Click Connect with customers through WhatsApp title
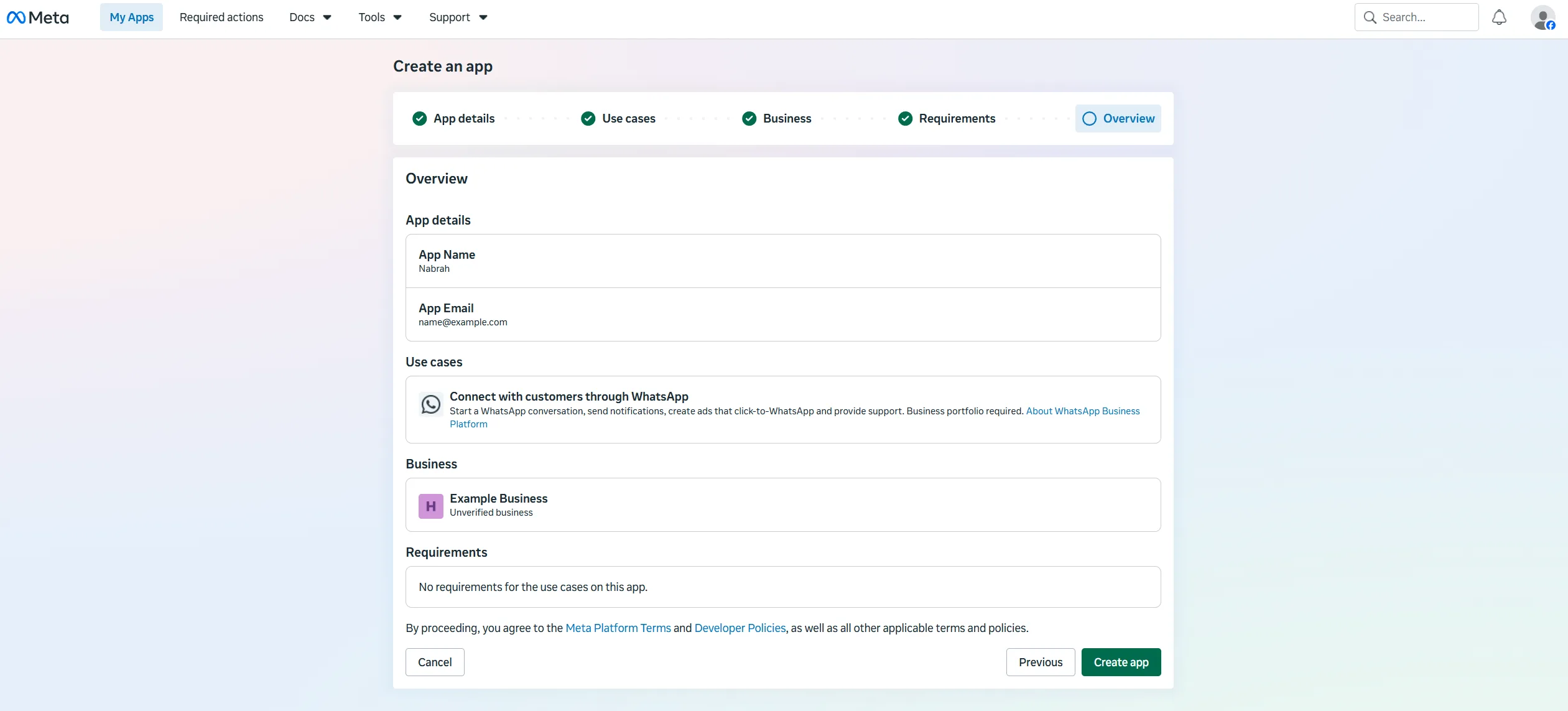The height and width of the screenshot is (711, 1568). click(569, 396)
